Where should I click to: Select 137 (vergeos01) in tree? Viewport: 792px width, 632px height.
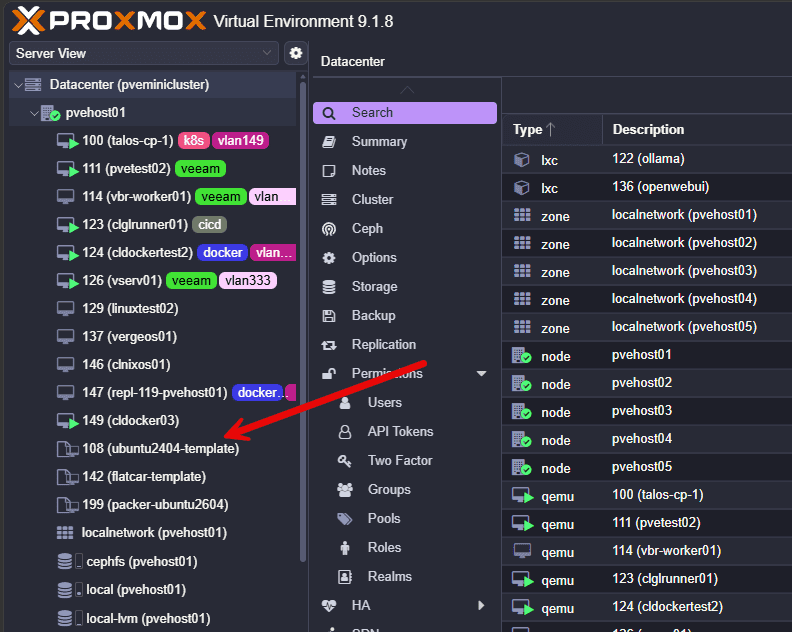(130, 336)
